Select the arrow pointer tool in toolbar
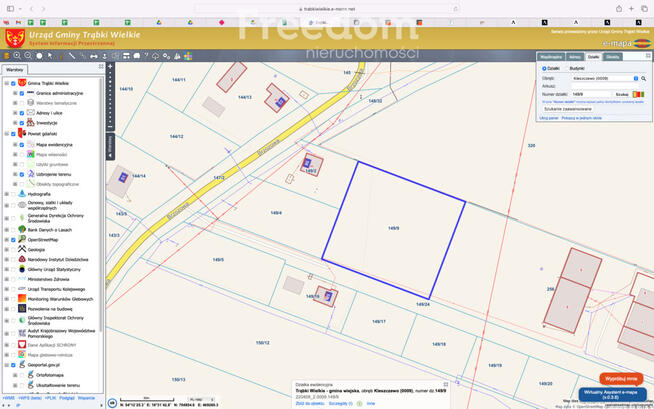 [x=50, y=56]
